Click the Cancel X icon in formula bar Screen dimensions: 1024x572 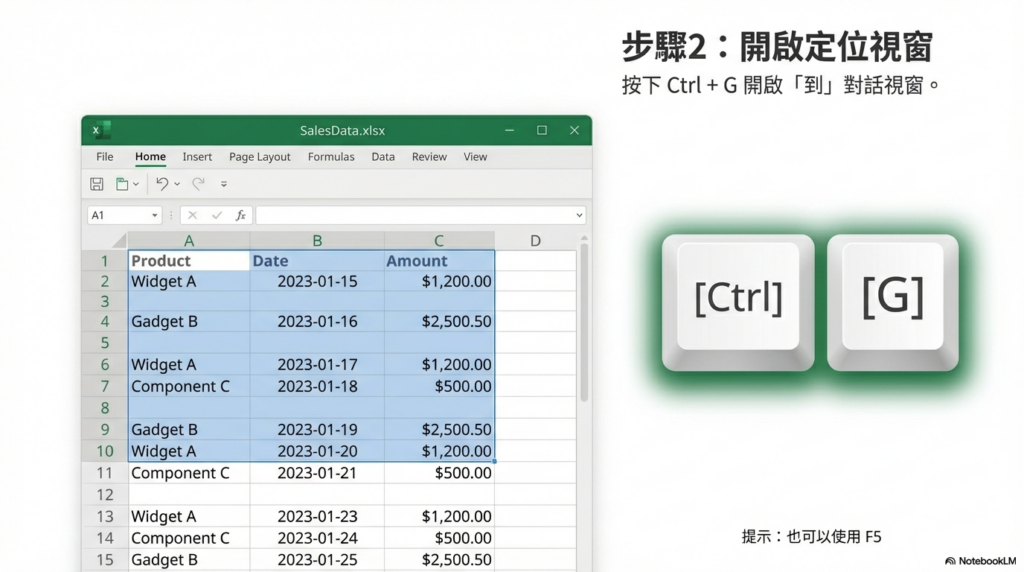point(192,215)
